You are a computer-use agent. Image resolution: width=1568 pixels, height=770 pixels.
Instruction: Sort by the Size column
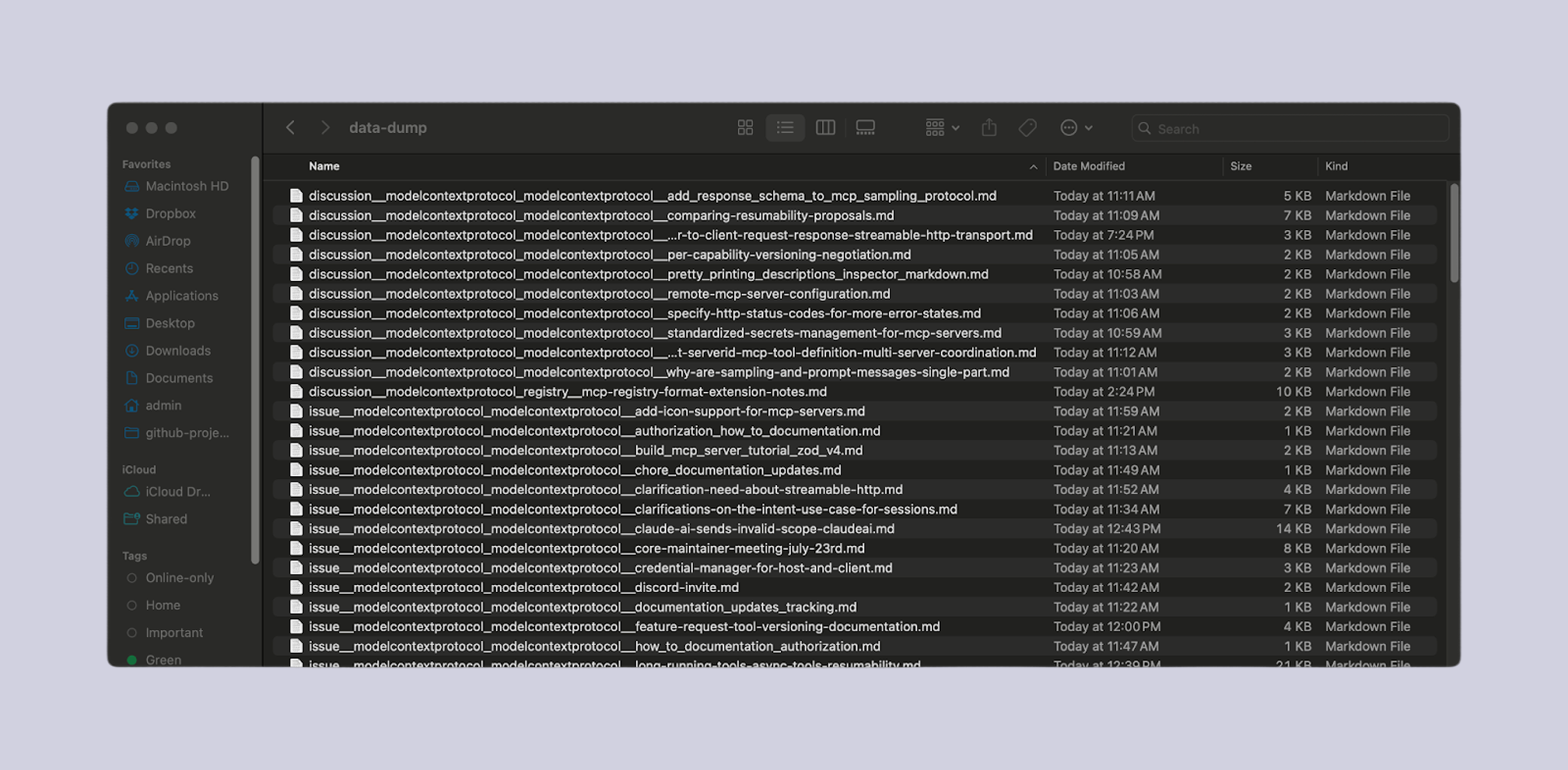coord(1241,166)
